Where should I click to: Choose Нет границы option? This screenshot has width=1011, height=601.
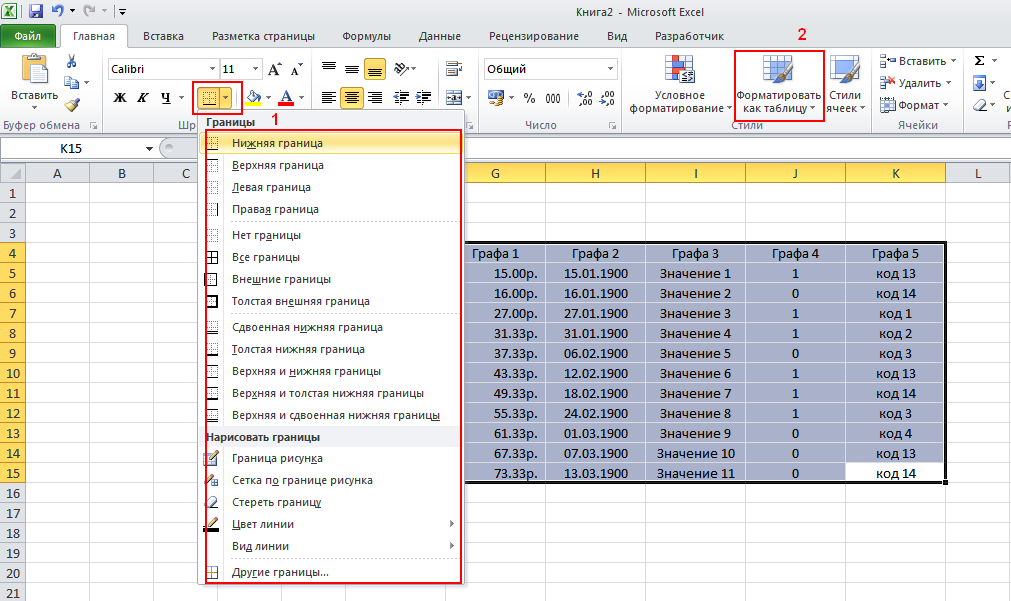[333, 235]
